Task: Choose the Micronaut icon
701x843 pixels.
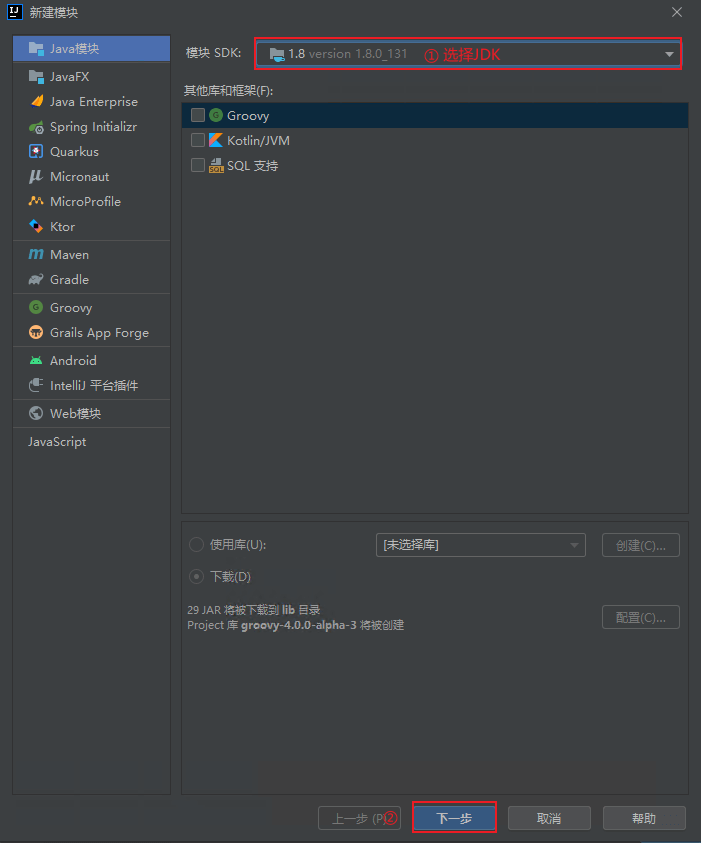Action: click(36, 176)
